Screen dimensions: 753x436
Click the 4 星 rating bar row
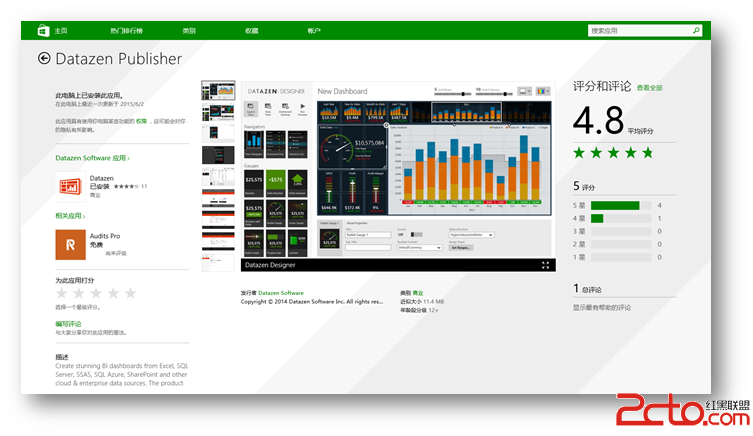pos(618,218)
